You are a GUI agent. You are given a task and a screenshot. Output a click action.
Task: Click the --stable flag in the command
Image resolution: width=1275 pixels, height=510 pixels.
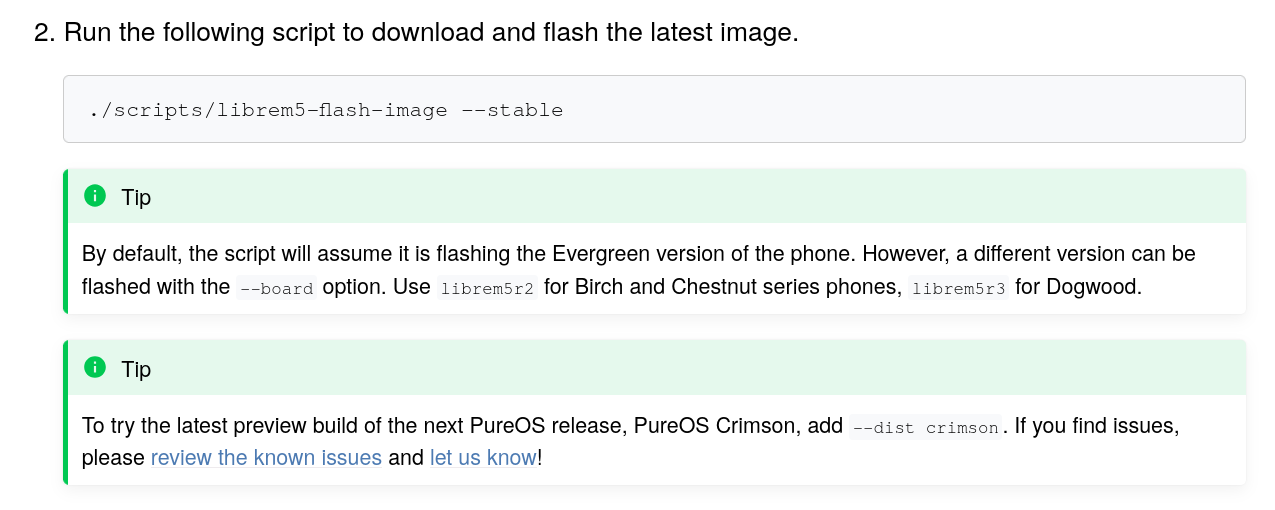click(512, 110)
